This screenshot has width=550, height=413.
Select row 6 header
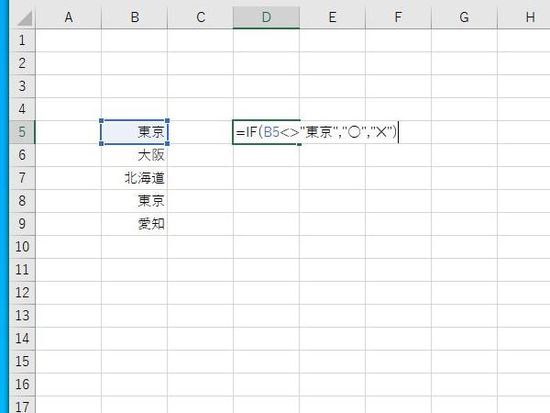[22, 155]
